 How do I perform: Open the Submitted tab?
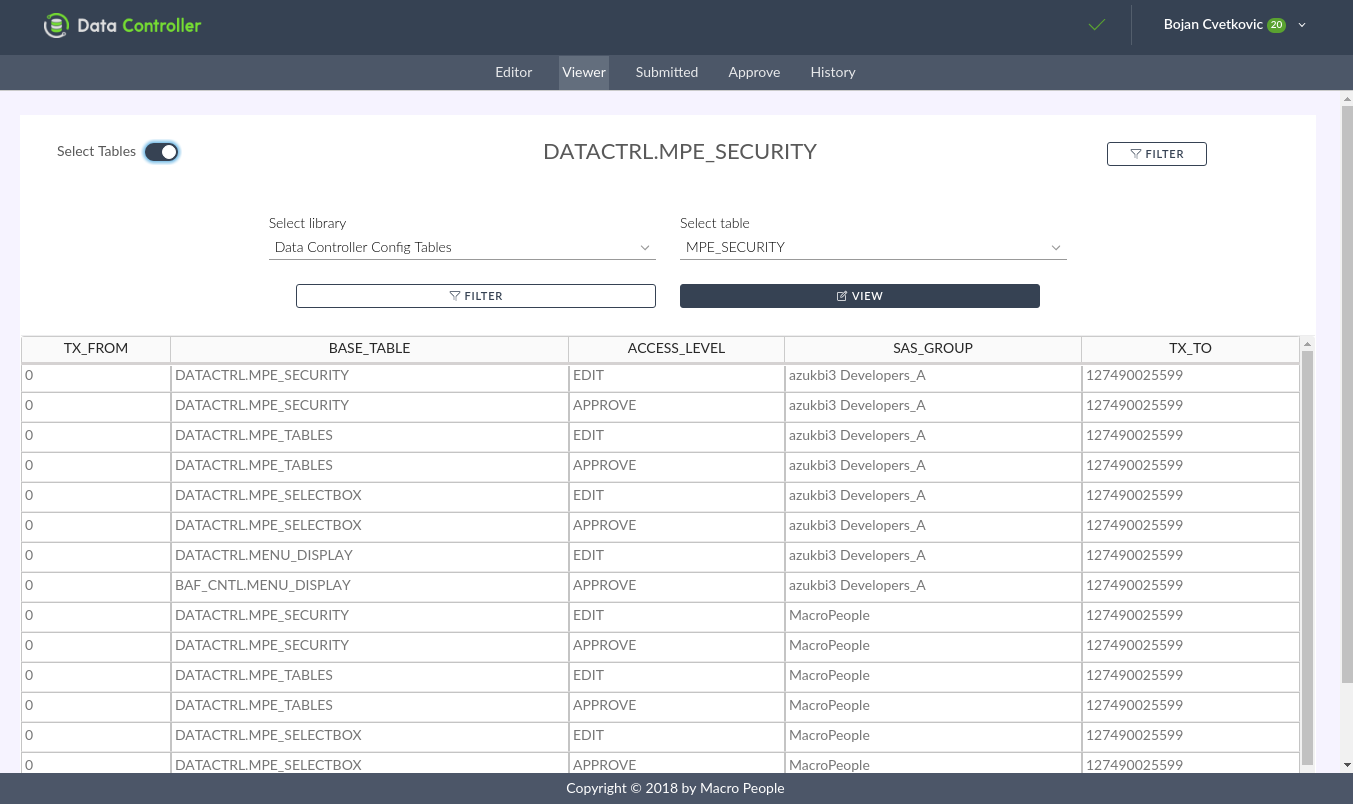pyautogui.click(x=666, y=72)
